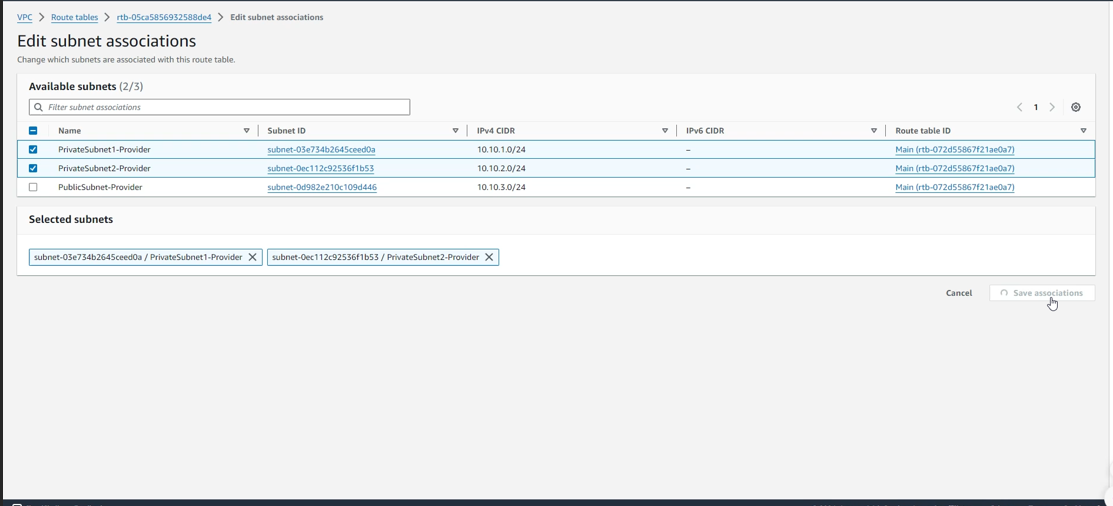Sort by Subnet ID column arrow
This screenshot has height=506, width=1113.
[456, 131]
